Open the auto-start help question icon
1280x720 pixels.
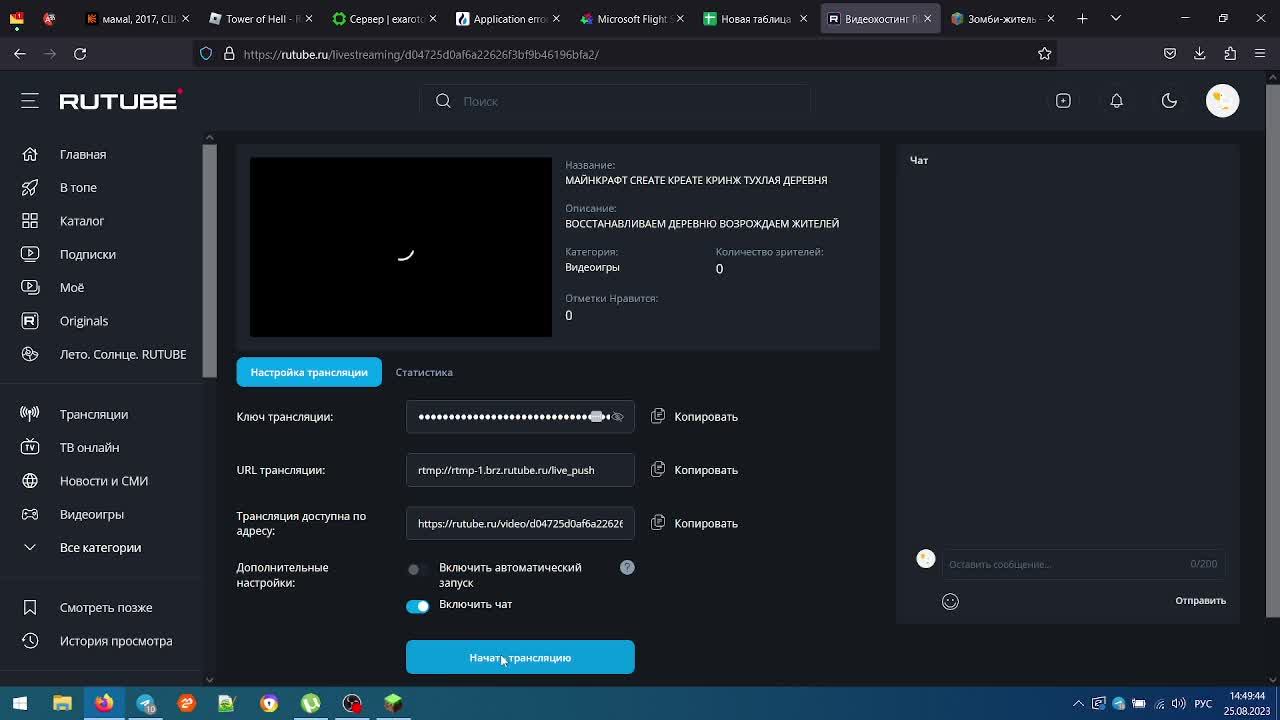pyautogui.click(x=627, y=567)
